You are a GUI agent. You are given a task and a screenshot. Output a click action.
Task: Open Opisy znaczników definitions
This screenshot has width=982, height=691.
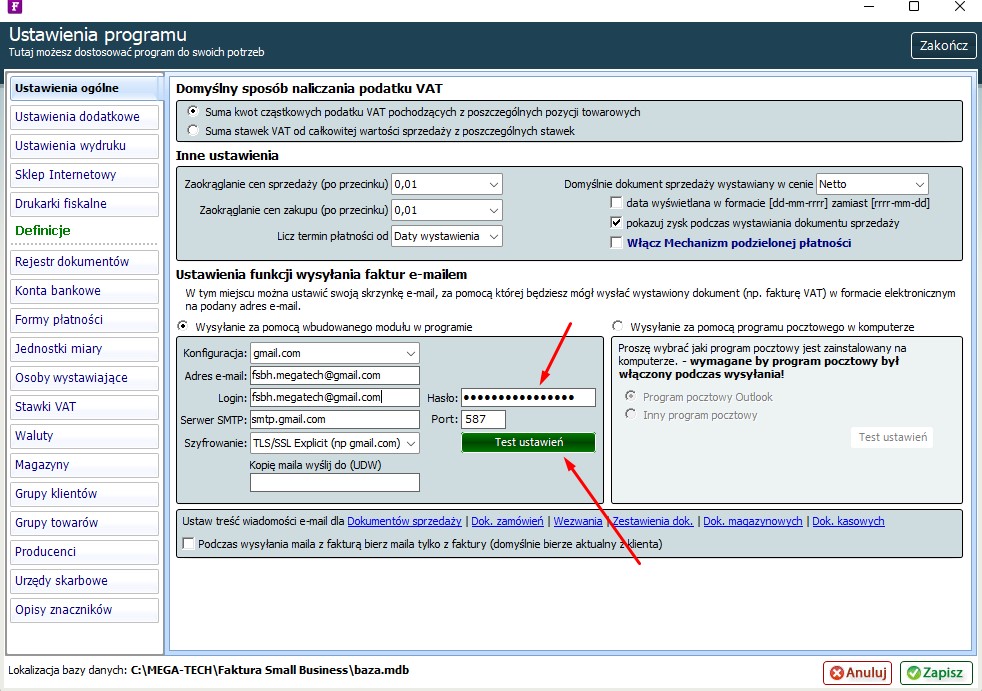point(84,610)
